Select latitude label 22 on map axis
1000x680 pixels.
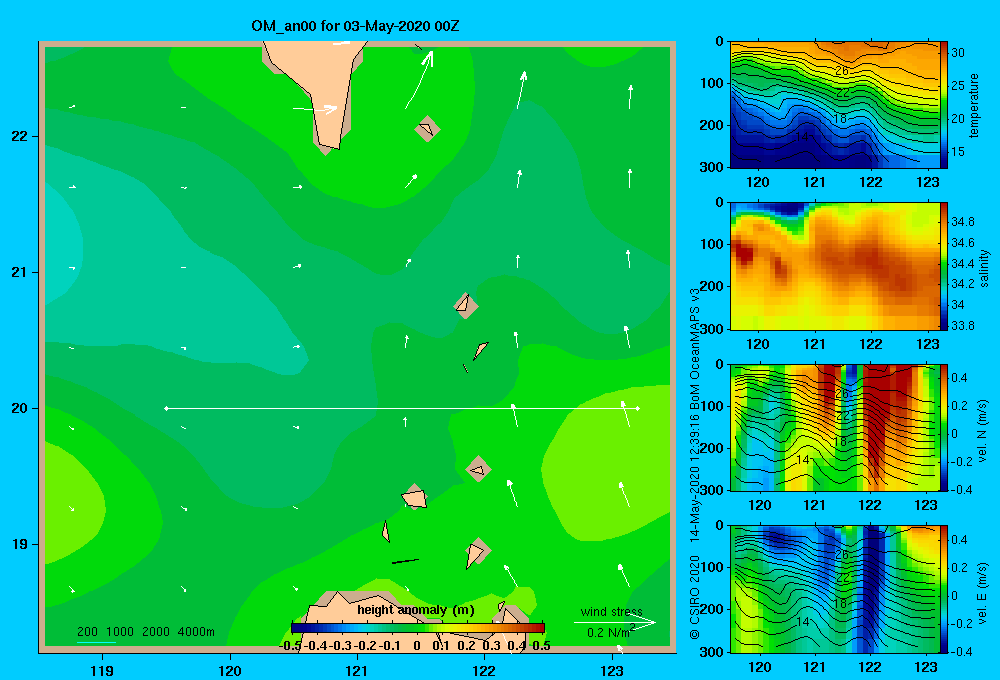(20, 136)
